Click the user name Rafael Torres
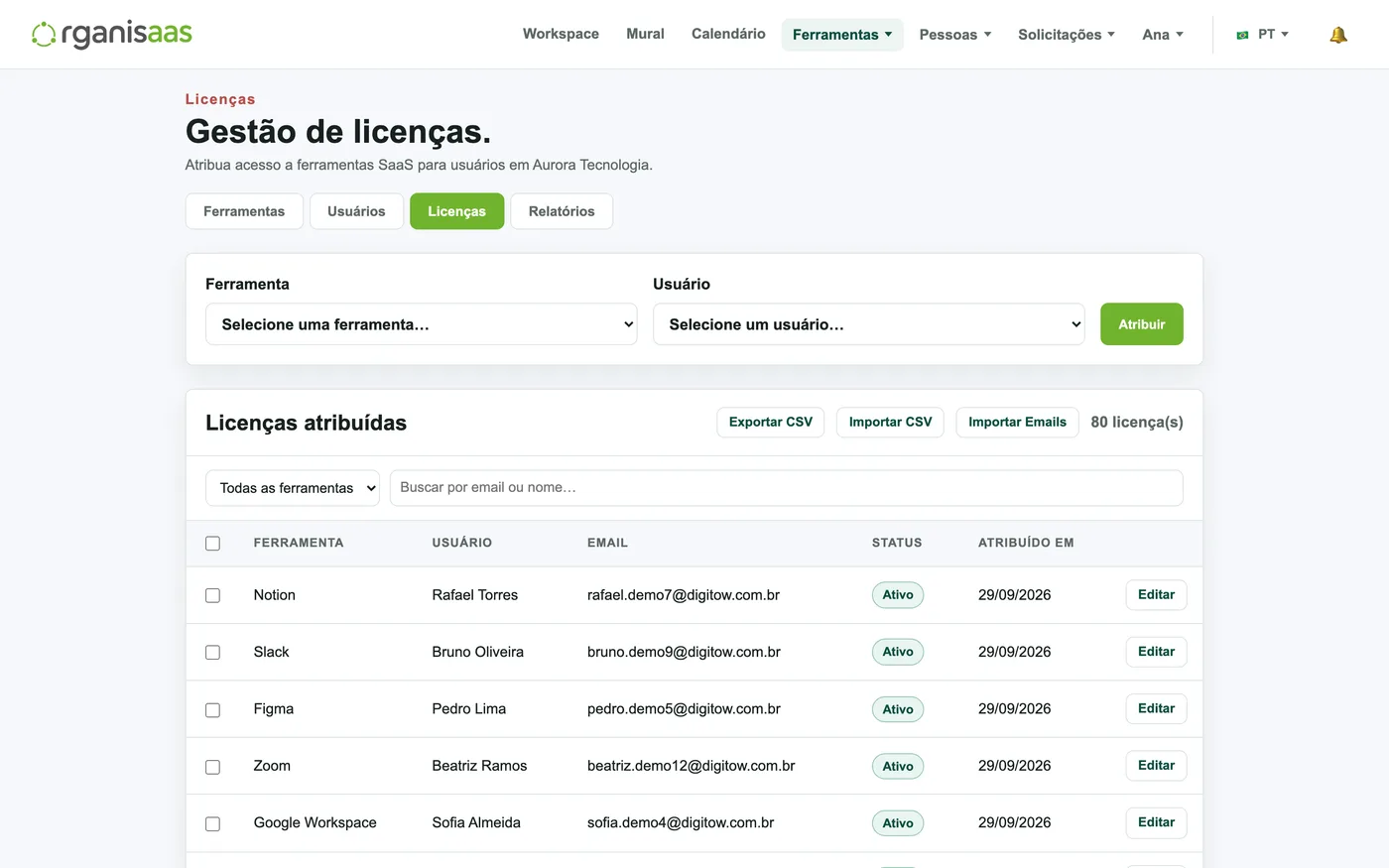1389x868 pixels. click(475, 595)
